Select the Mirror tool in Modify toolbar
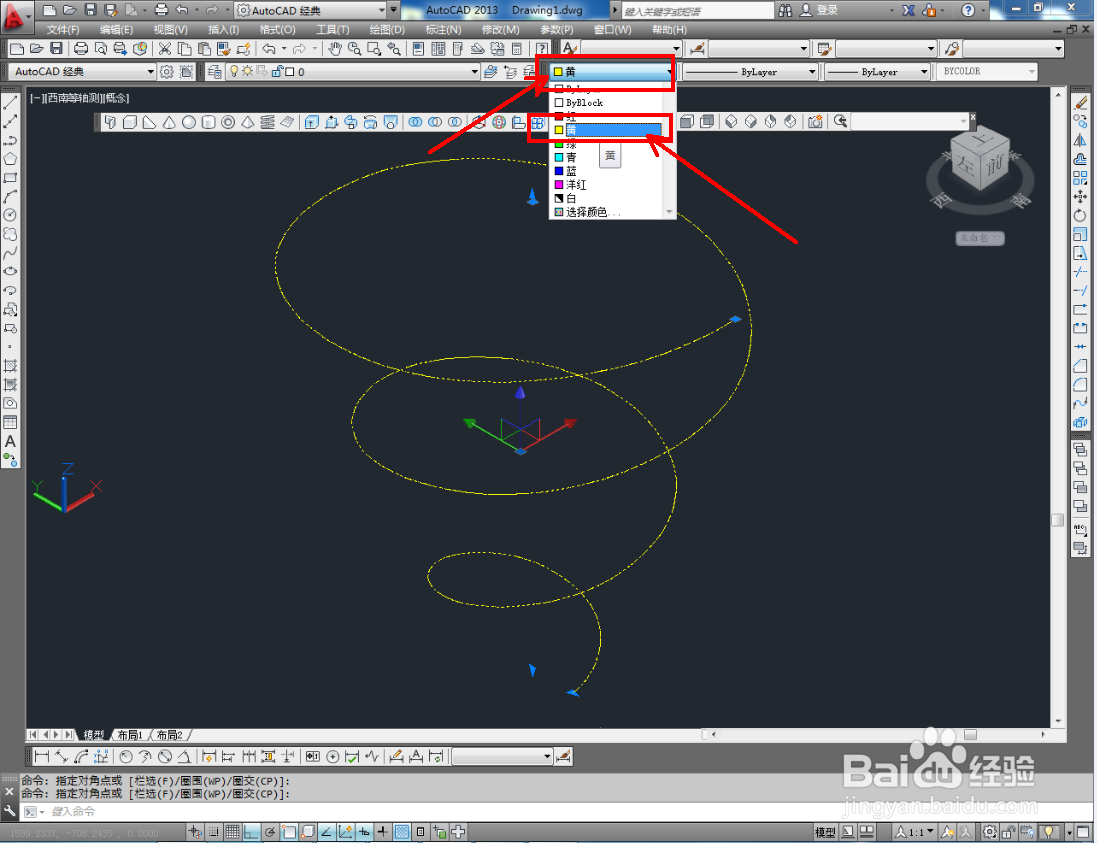 point(1081,141)
